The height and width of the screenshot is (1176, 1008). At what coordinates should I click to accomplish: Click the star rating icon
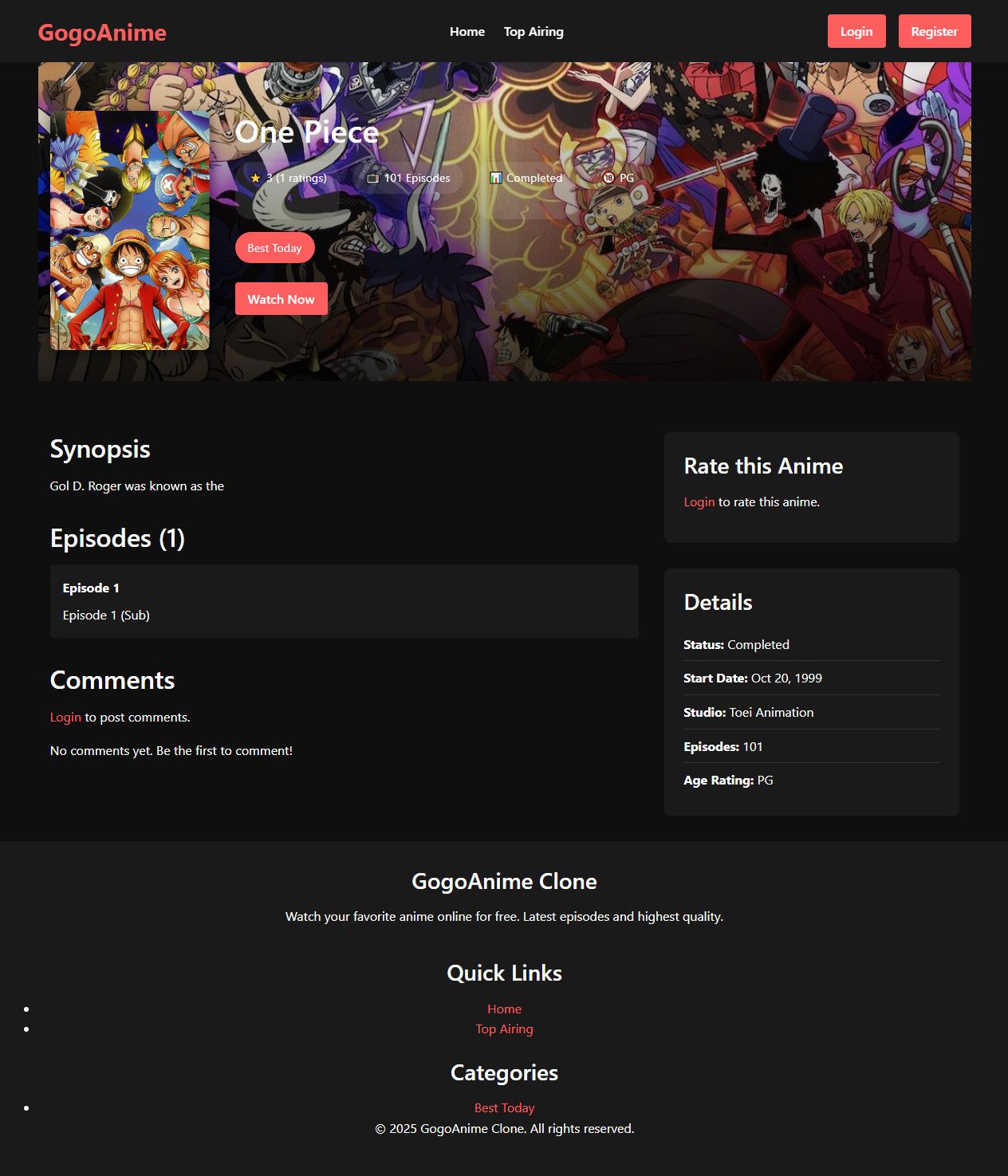pos(255,178)
